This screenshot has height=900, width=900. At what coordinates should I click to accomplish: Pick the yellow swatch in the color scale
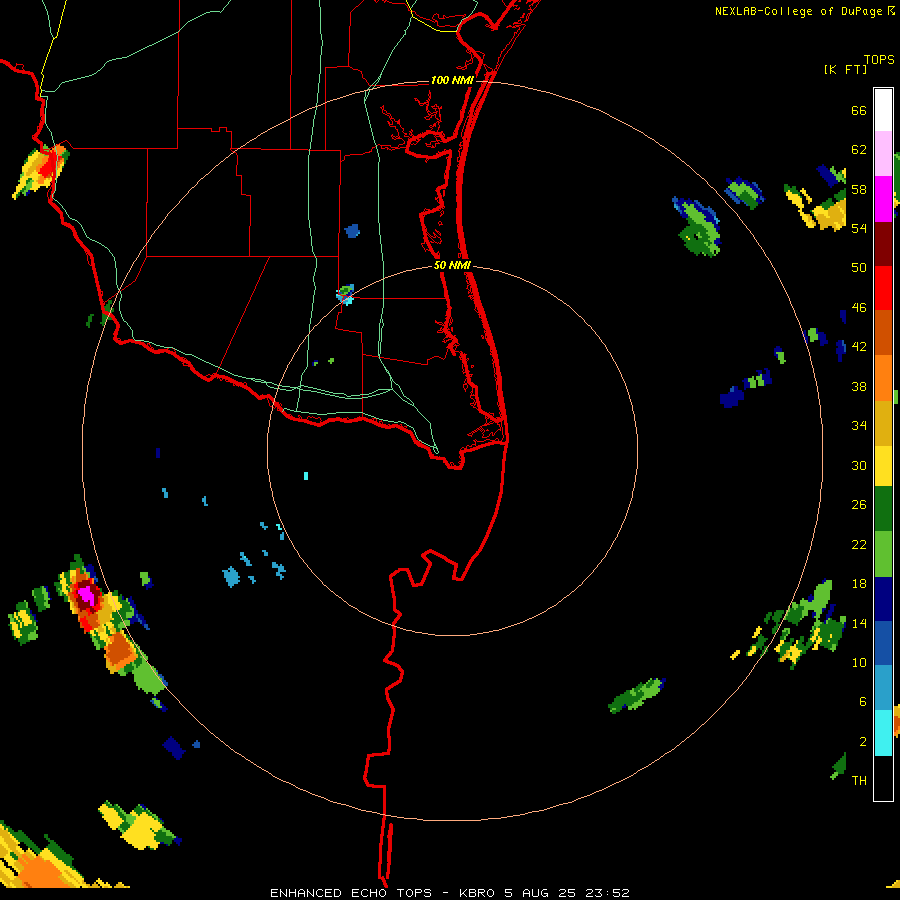click(x=883, y=466)
